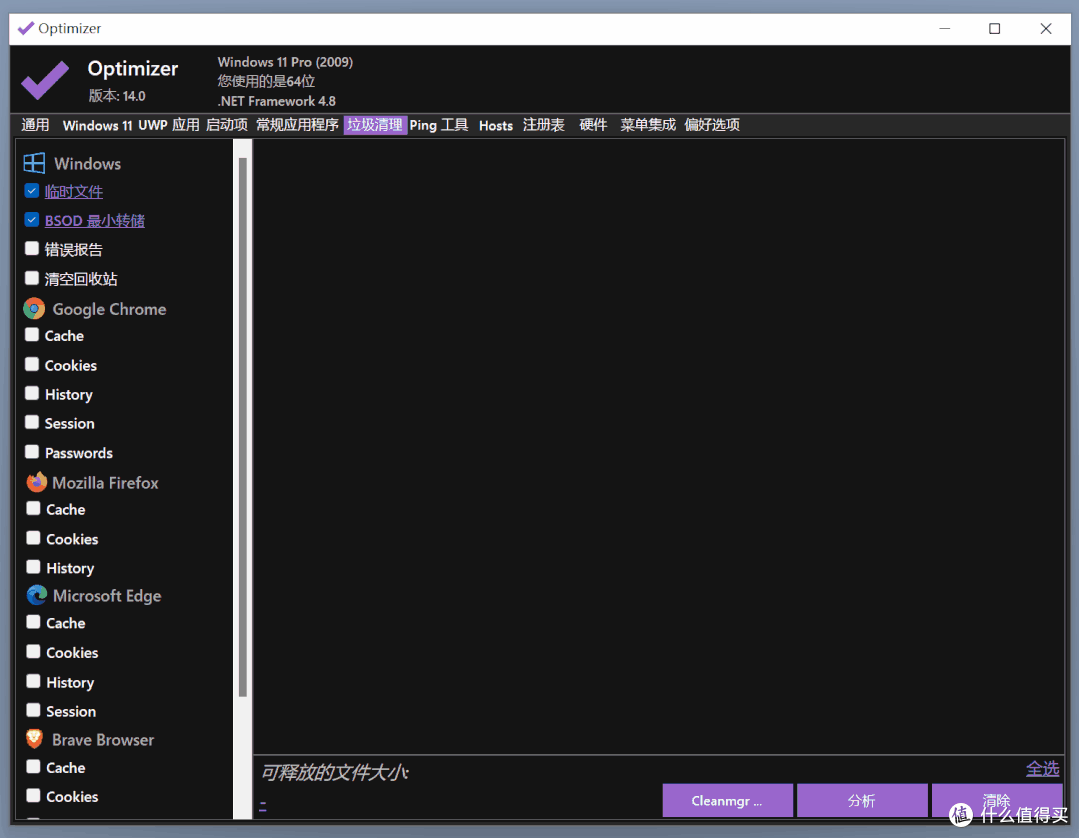Select the 垃圾清理 tab
Screen dimensions: 1079x838
click(375, 125)
